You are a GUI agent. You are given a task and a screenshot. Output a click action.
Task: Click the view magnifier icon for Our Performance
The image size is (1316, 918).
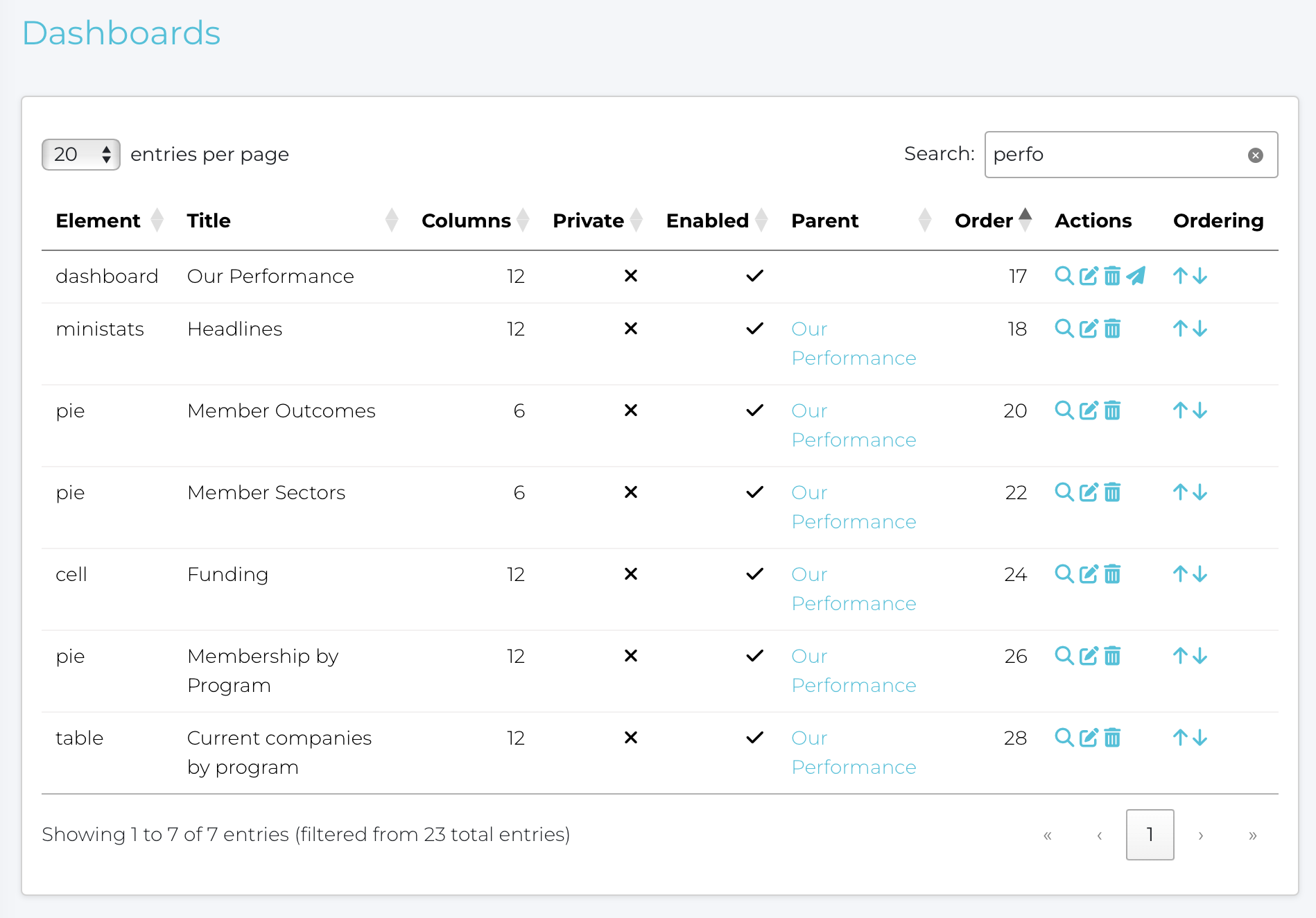1064,276
